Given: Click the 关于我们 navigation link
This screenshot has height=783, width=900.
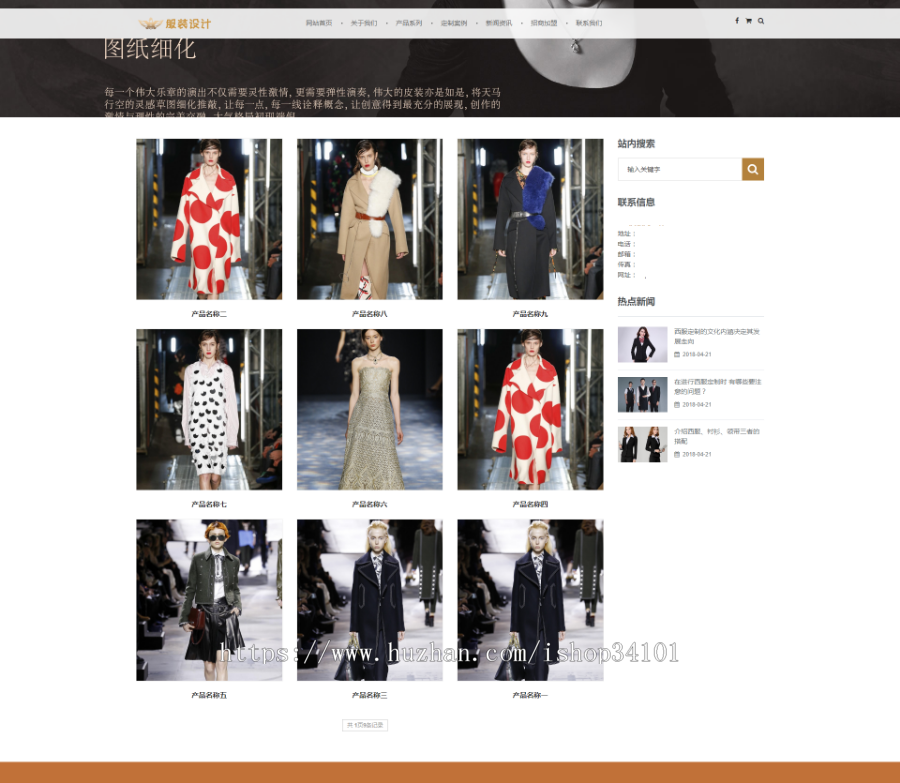Looking at the screenshot, I should (364, 21).
